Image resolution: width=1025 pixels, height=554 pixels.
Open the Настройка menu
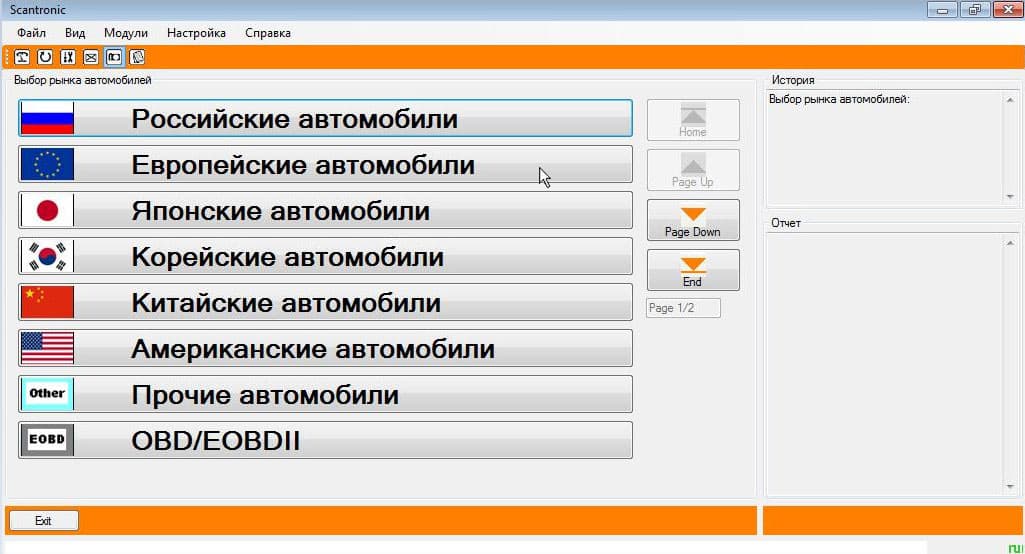click(196, 33)
